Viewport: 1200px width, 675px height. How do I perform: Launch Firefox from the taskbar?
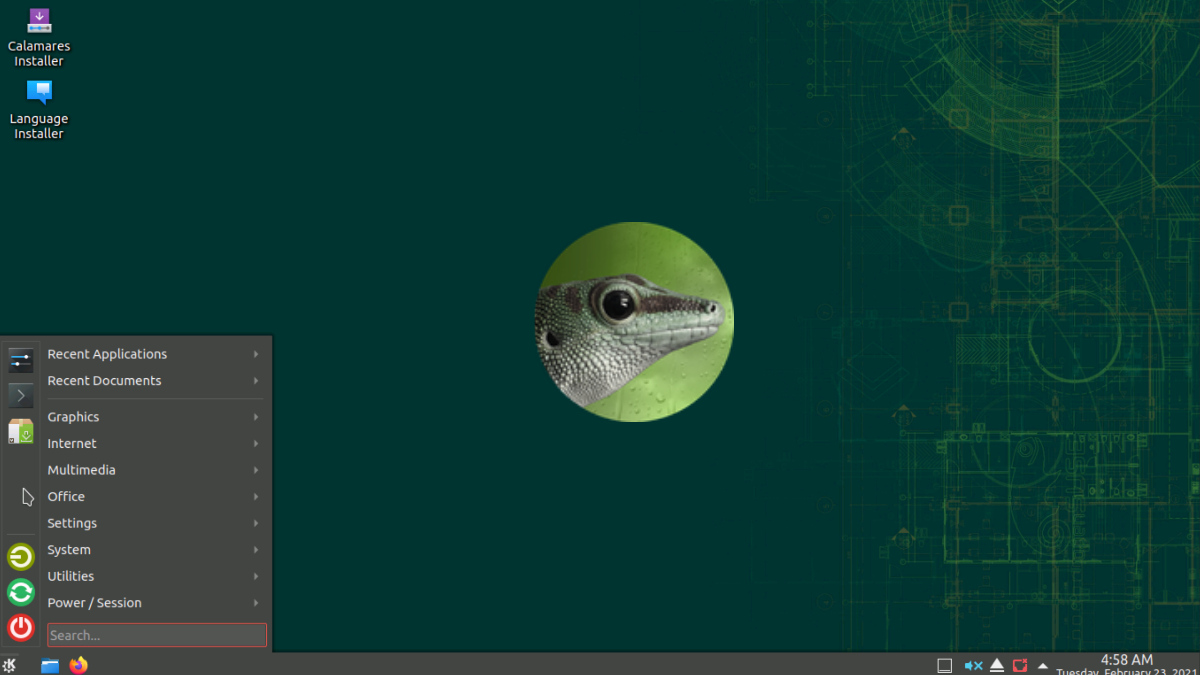(79, 665)
